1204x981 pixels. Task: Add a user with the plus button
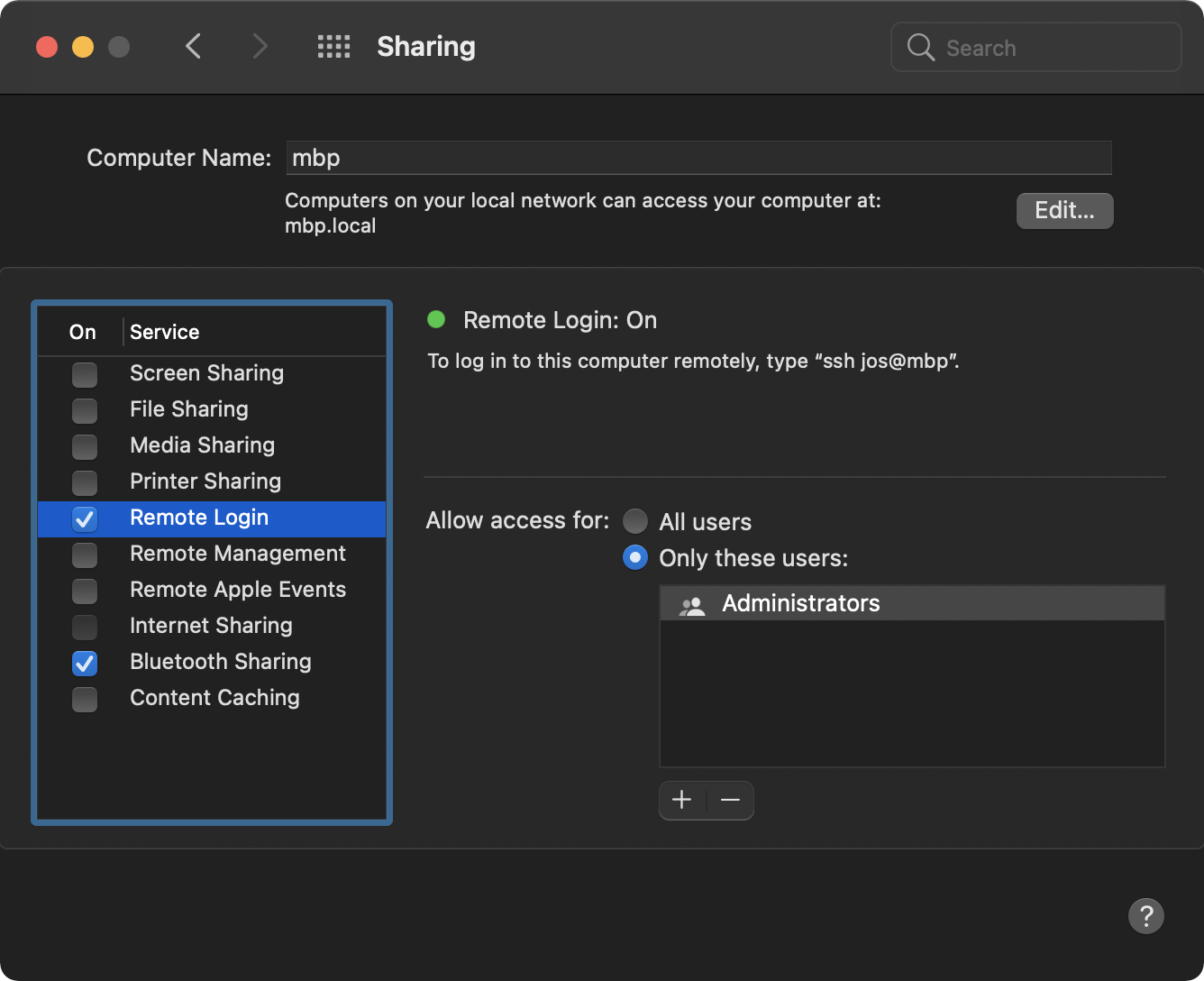pos(682,800)
